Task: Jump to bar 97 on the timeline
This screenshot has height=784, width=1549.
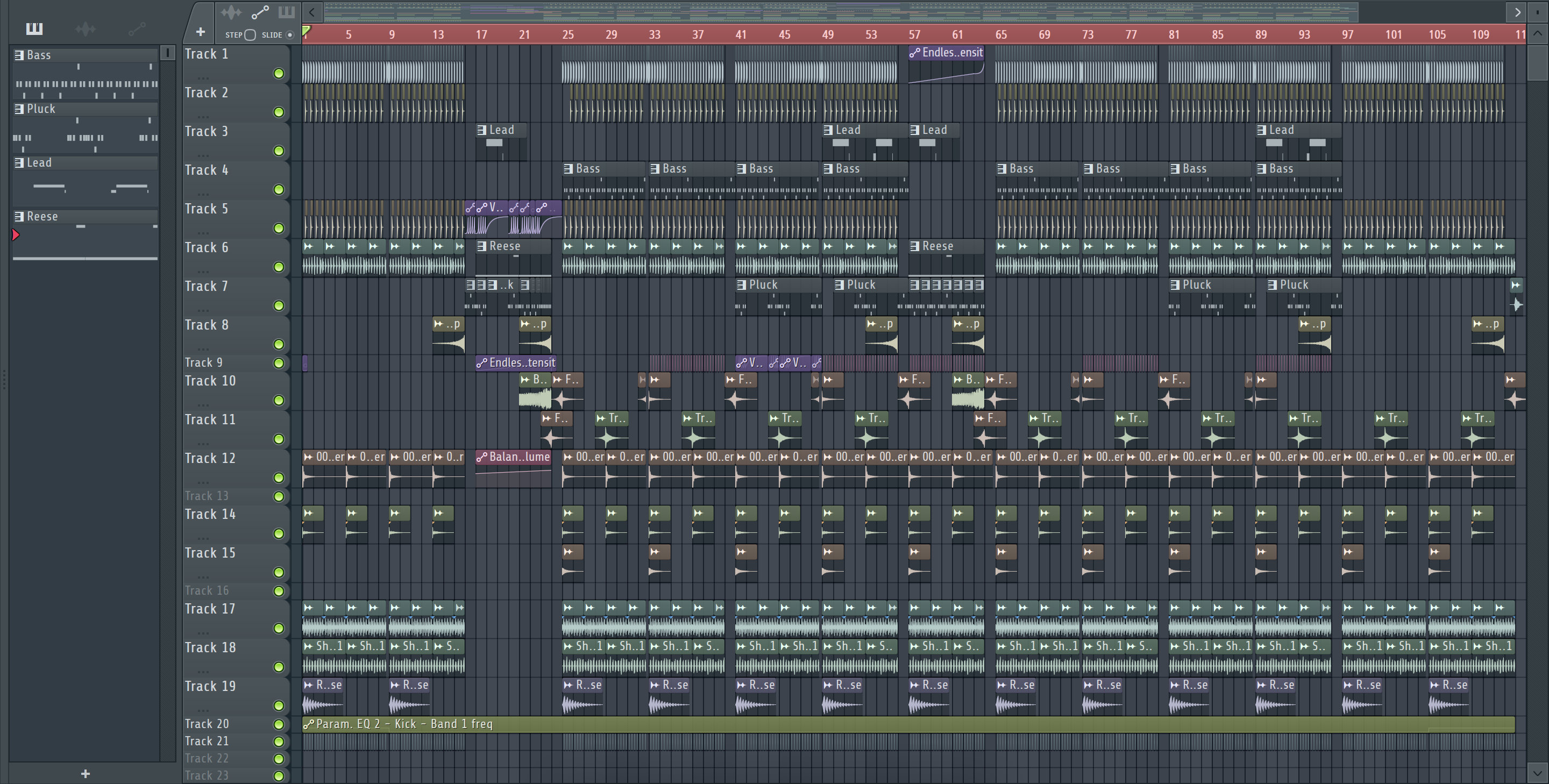Action: tap(1347, 34)
